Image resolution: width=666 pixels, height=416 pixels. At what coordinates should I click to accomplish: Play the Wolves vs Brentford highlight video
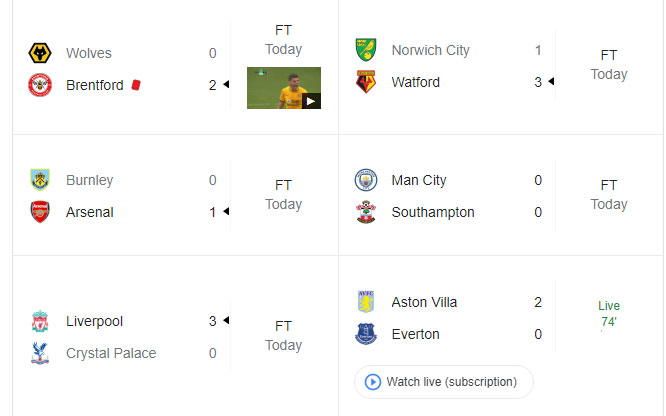pos(284,88)
